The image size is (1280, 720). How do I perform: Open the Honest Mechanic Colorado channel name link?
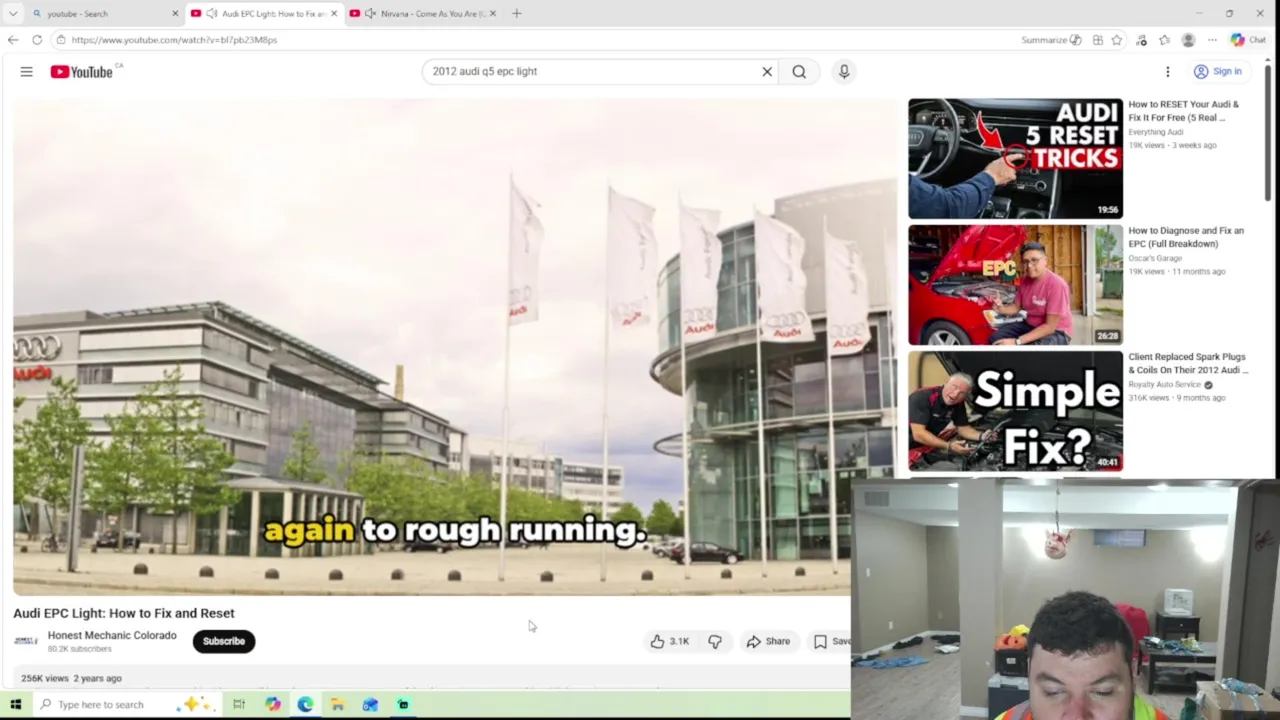click(112, 635)
